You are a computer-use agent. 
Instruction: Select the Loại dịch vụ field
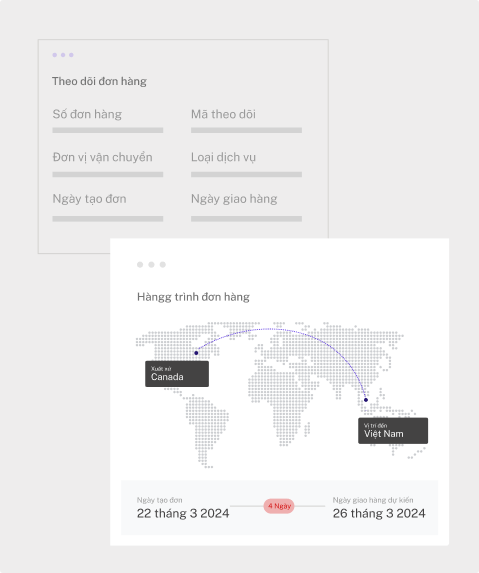click(x=246, y=174)
